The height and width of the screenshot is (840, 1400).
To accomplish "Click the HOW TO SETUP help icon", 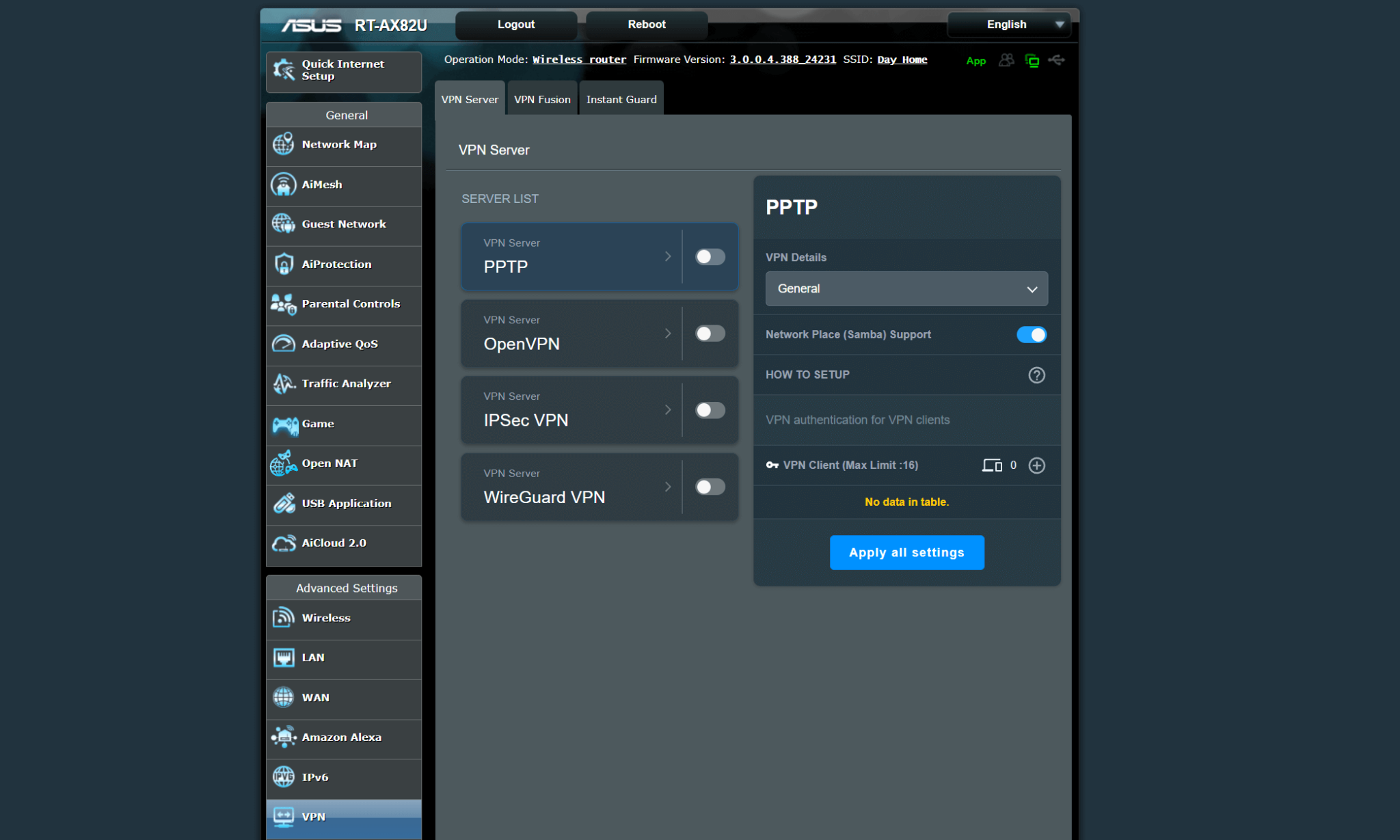I will [1036, 375].
